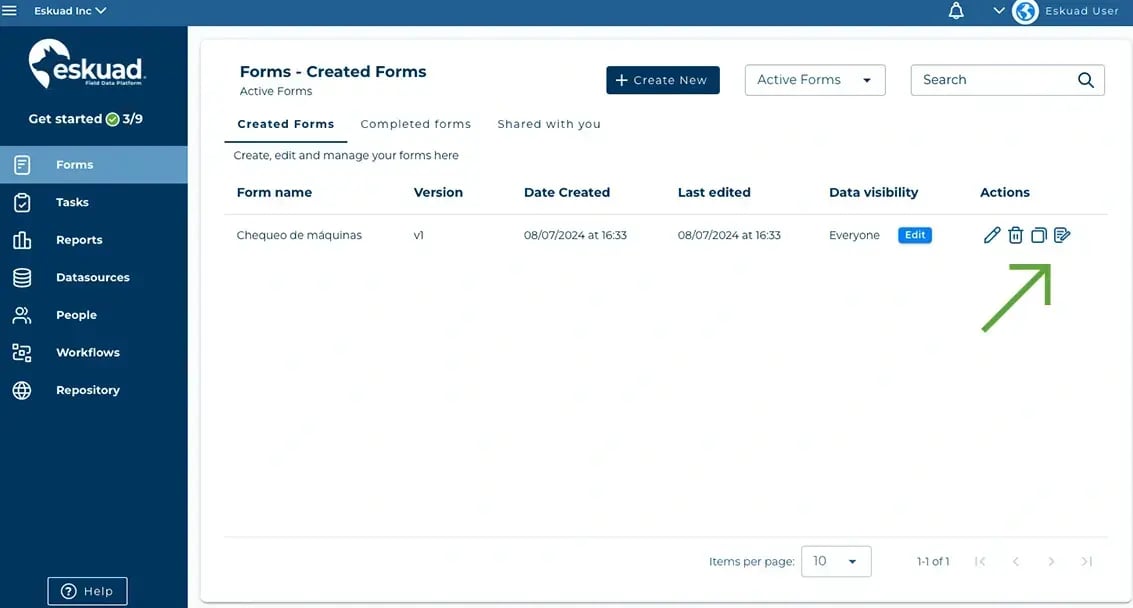
Task: Open the Repository section
Action: click(x=87, y=389)
